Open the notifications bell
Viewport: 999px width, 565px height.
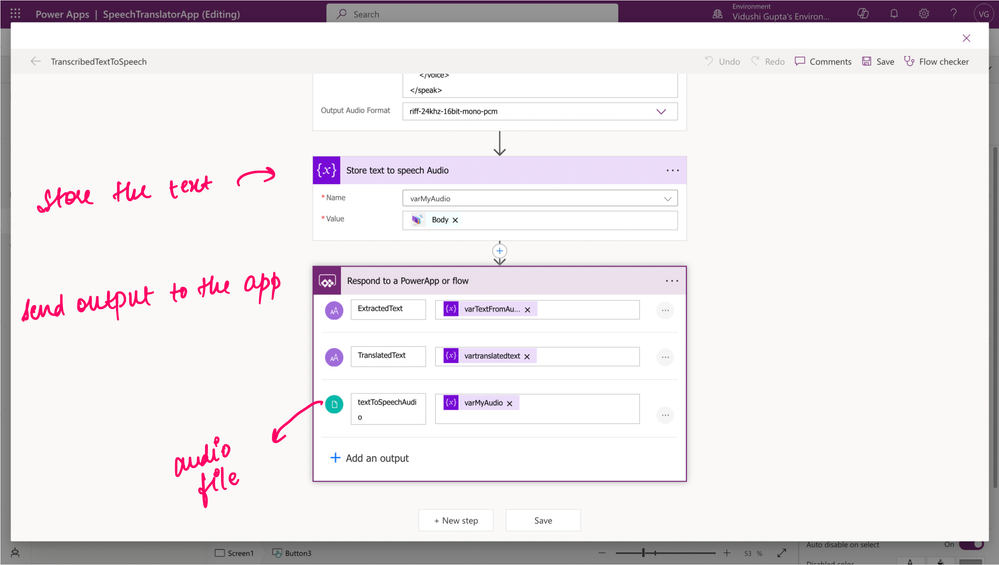tap(894, 13)
